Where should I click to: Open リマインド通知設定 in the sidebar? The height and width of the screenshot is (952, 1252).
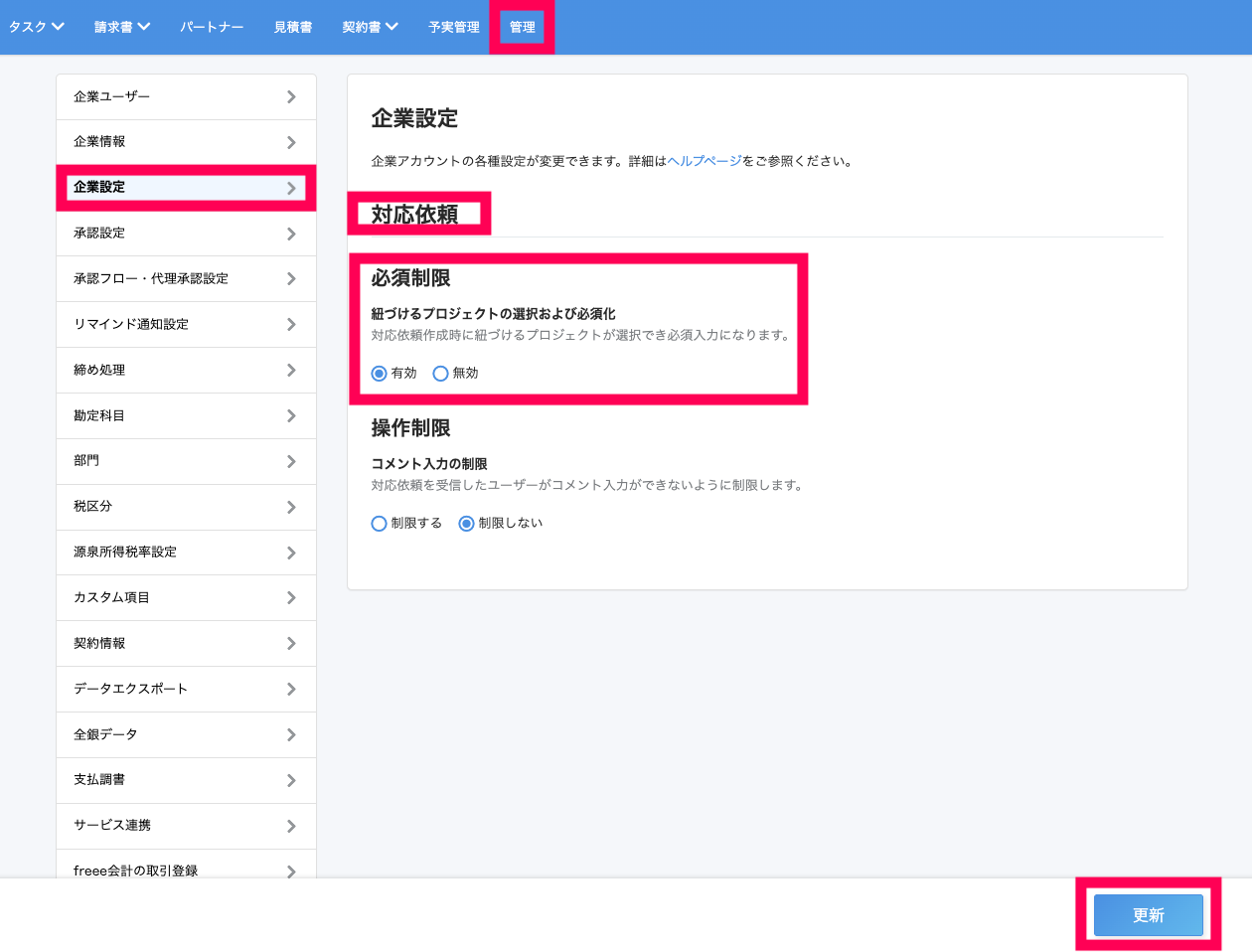tap(186, 325)
